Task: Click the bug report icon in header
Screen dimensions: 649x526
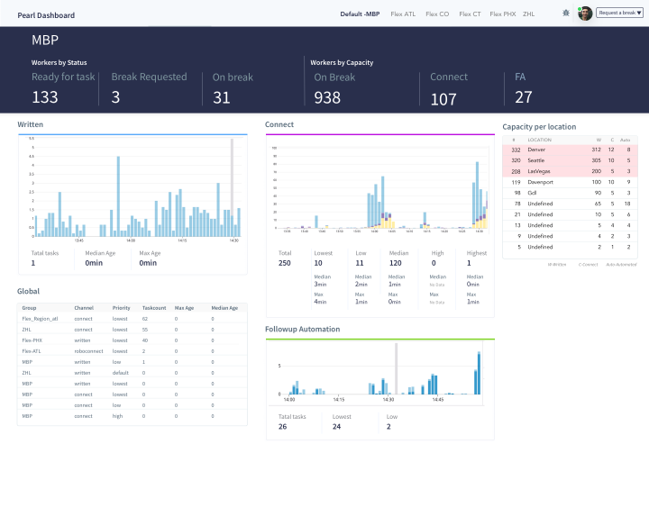Action: click(566, 14)
